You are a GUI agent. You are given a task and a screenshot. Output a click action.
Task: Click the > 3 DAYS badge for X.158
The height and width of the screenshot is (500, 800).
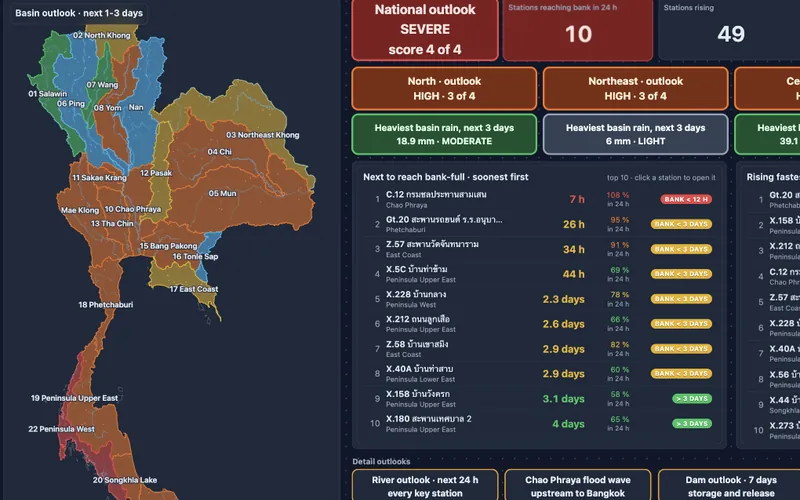(x=692, y=398)
